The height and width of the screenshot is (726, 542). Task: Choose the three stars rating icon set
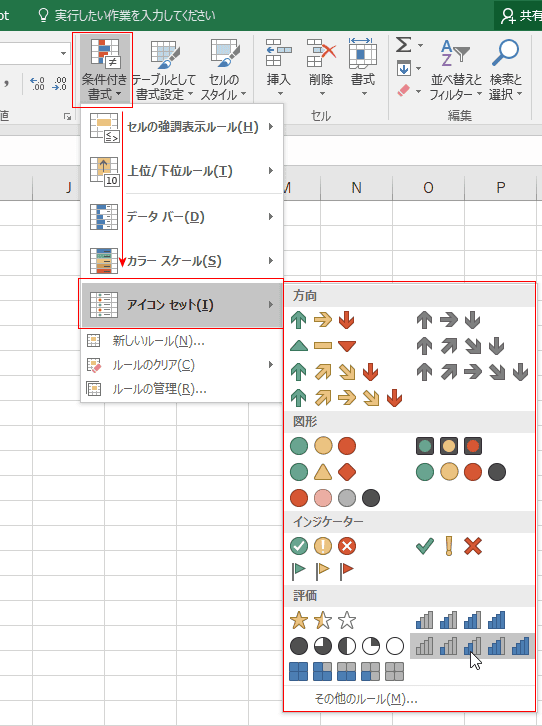point(323,620)
